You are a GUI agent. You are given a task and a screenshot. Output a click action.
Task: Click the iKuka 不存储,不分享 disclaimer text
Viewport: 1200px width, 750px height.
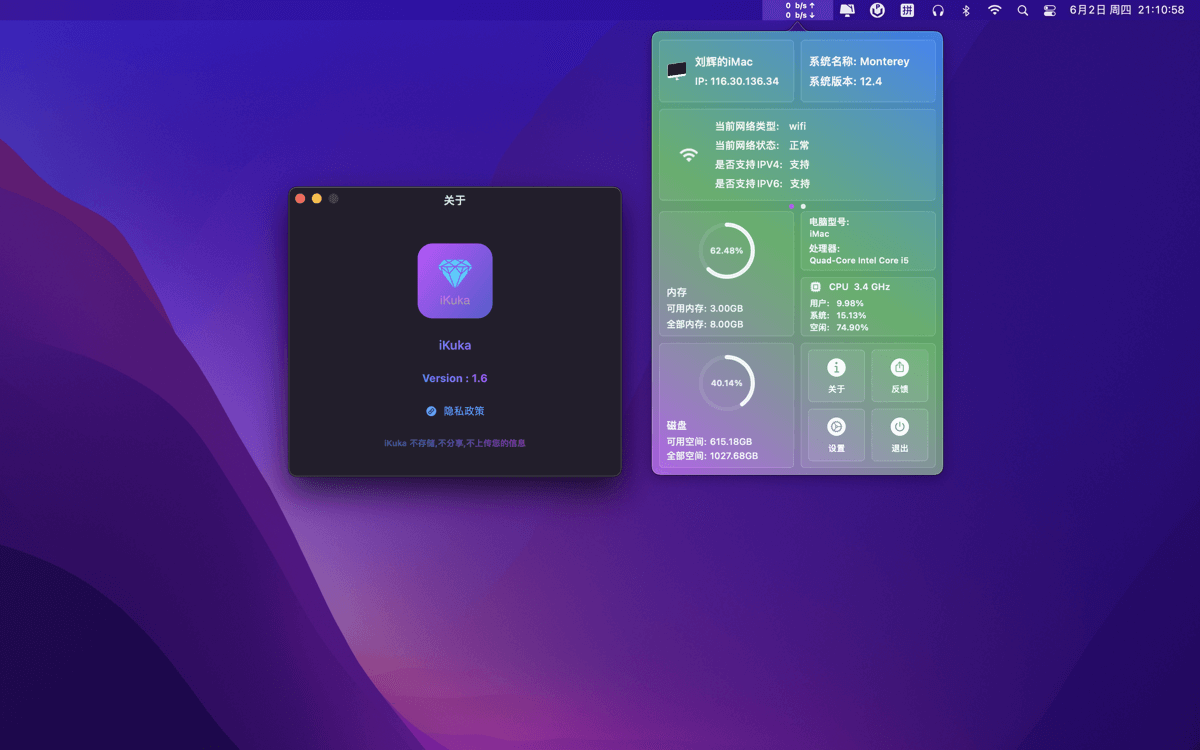(x=455, y=443)
